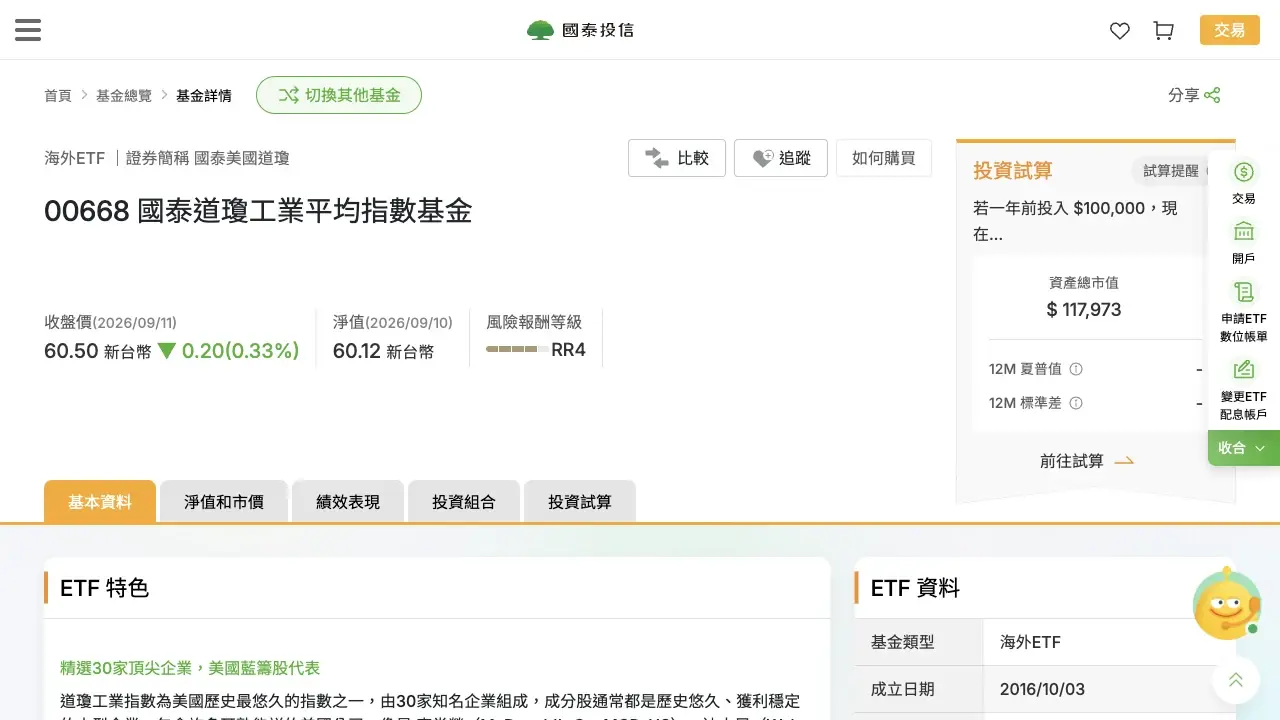Viewport: 1280px width, 720px height.
Task: Open the chatbot mascot assistant
Action: 1227,603
